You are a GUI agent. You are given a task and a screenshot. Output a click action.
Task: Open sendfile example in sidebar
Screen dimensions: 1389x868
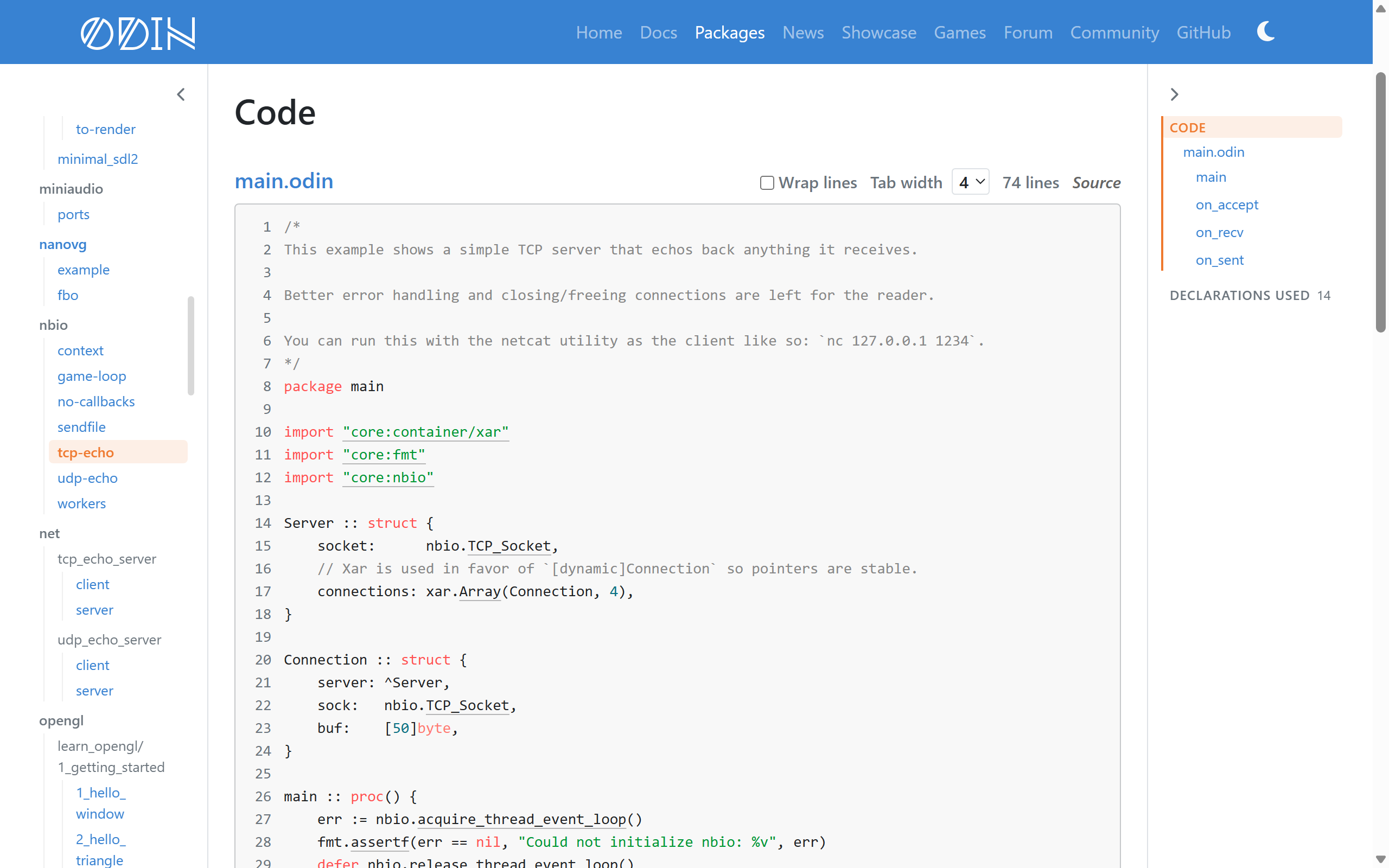pos(81,427)
